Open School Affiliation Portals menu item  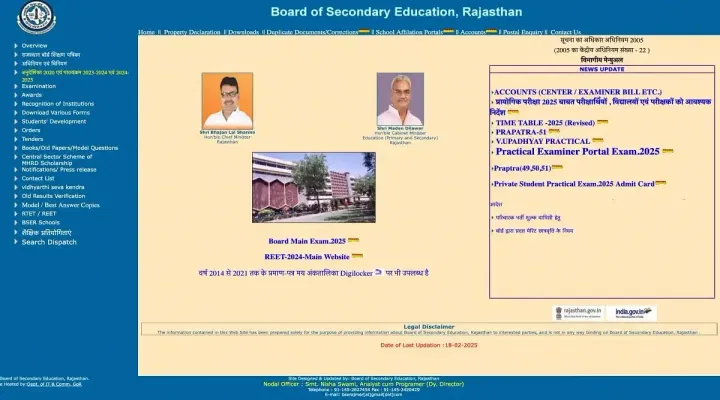click(409, 32)
